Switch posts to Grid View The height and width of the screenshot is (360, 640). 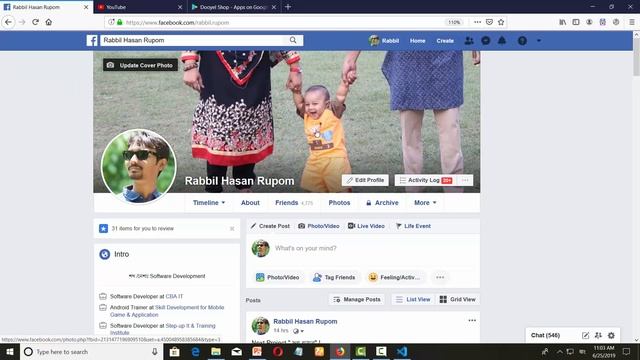[x=458, y=299]
